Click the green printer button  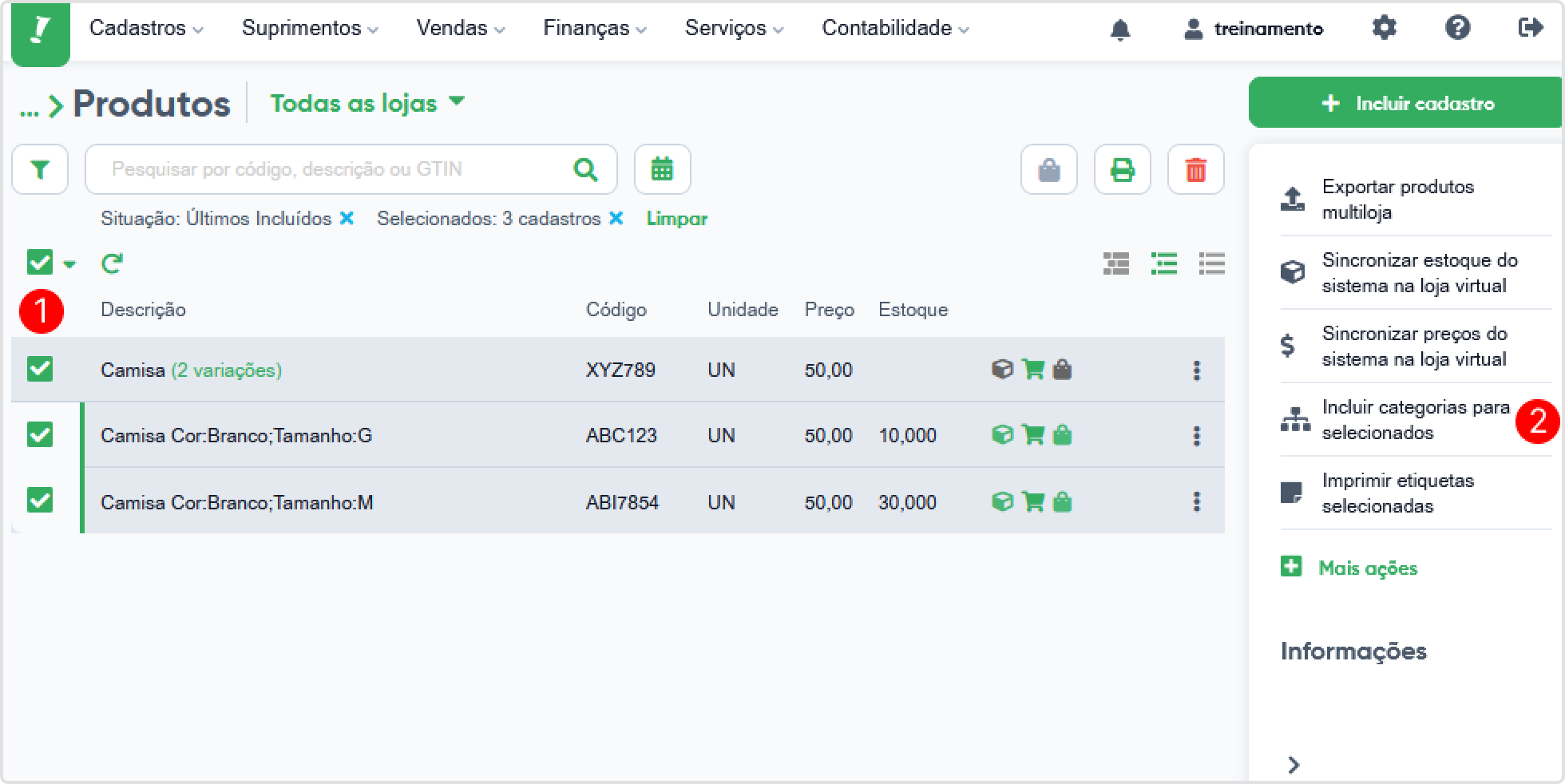point(1123,169)
